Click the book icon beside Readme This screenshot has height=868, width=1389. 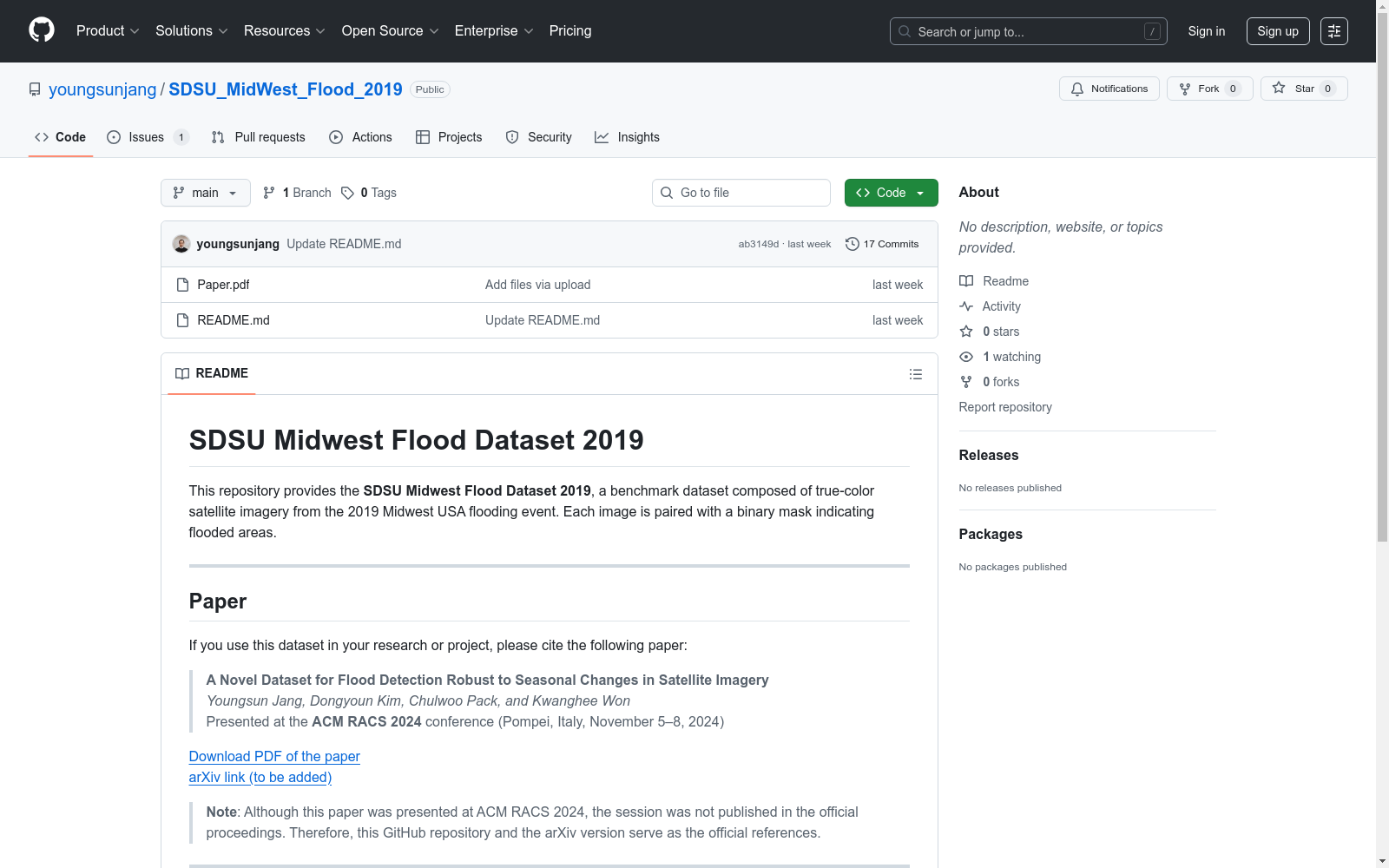click(966, 281)
